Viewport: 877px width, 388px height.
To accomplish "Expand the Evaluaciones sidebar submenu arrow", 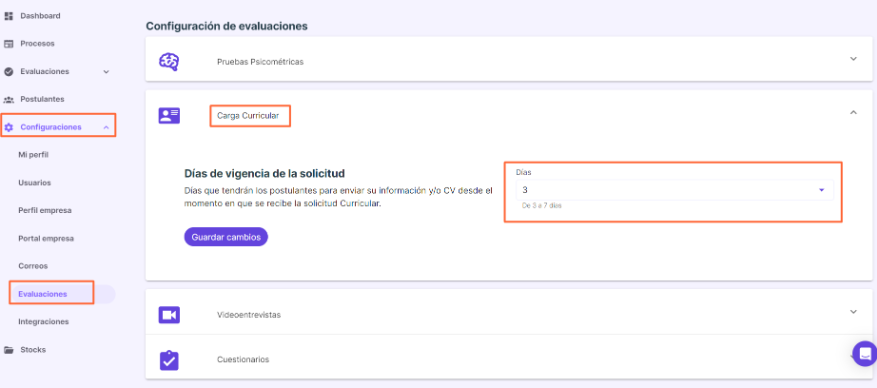I will coord(106,72).
